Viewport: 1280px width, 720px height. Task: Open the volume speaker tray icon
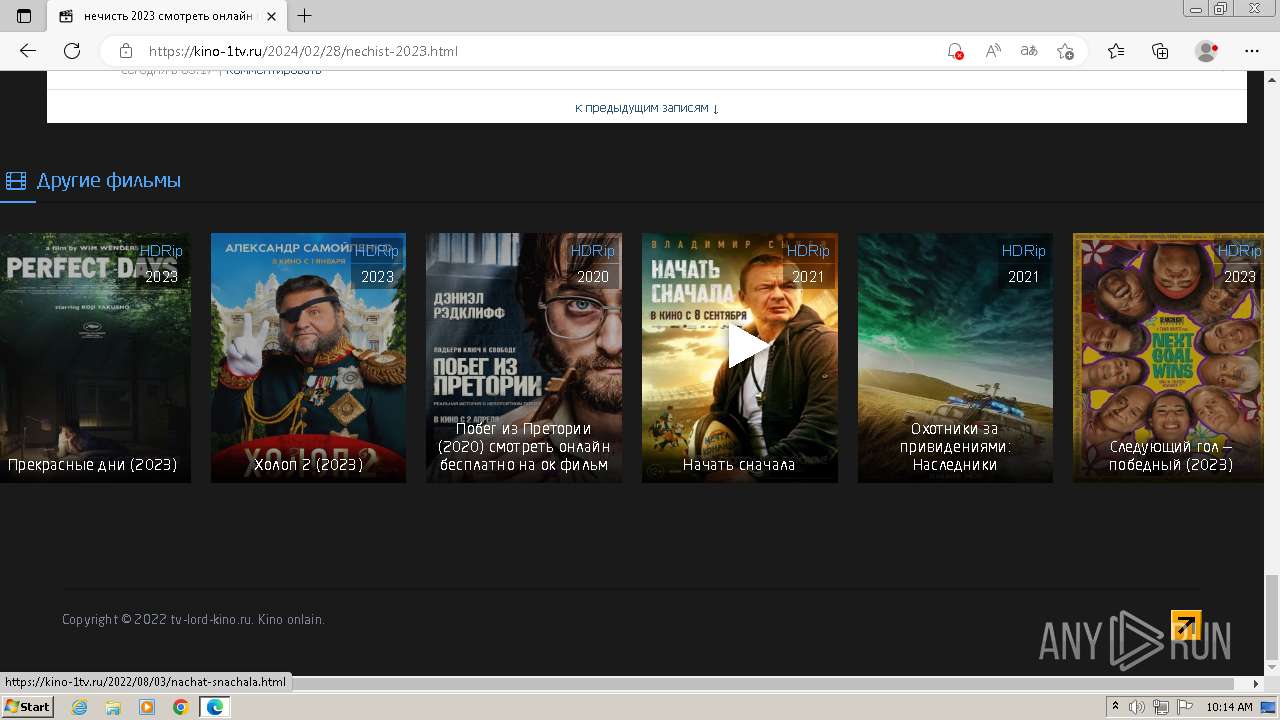click(x=1137, y=707)
